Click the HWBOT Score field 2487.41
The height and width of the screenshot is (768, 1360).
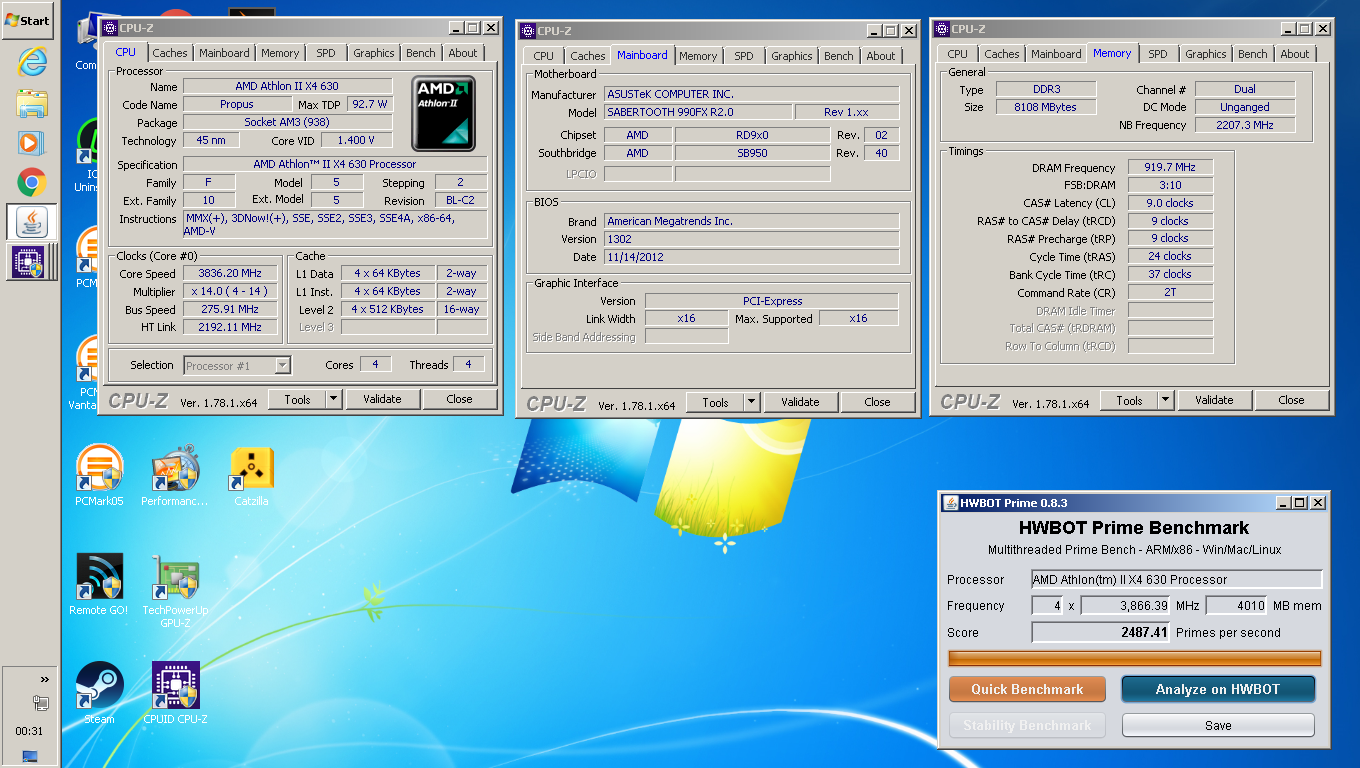click(1102, 632)
